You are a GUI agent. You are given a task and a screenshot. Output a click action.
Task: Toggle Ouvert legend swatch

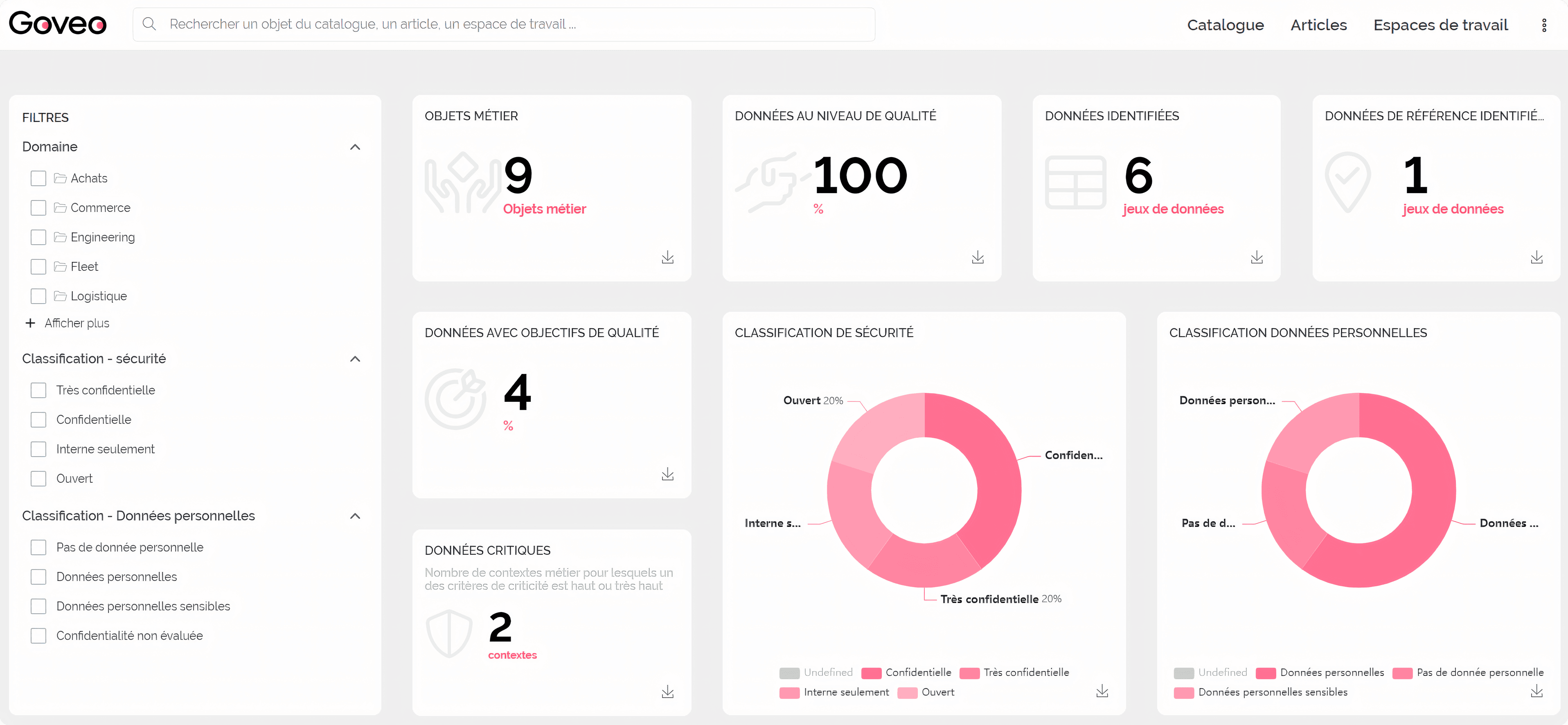coord(908,693)
